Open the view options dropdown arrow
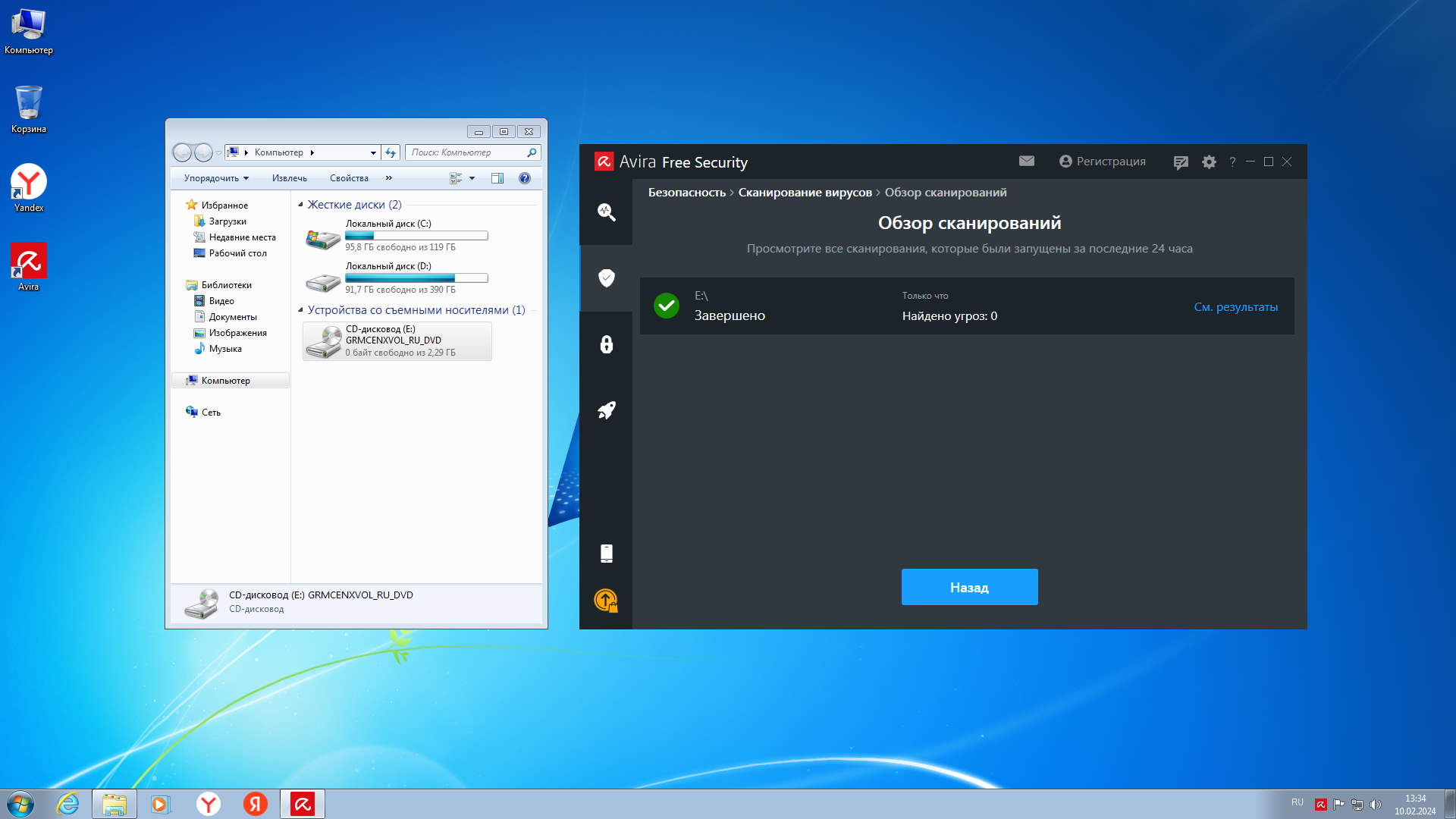Viewport: 1456px width, 819px height. pyautogui.click(x=472, y=178)
